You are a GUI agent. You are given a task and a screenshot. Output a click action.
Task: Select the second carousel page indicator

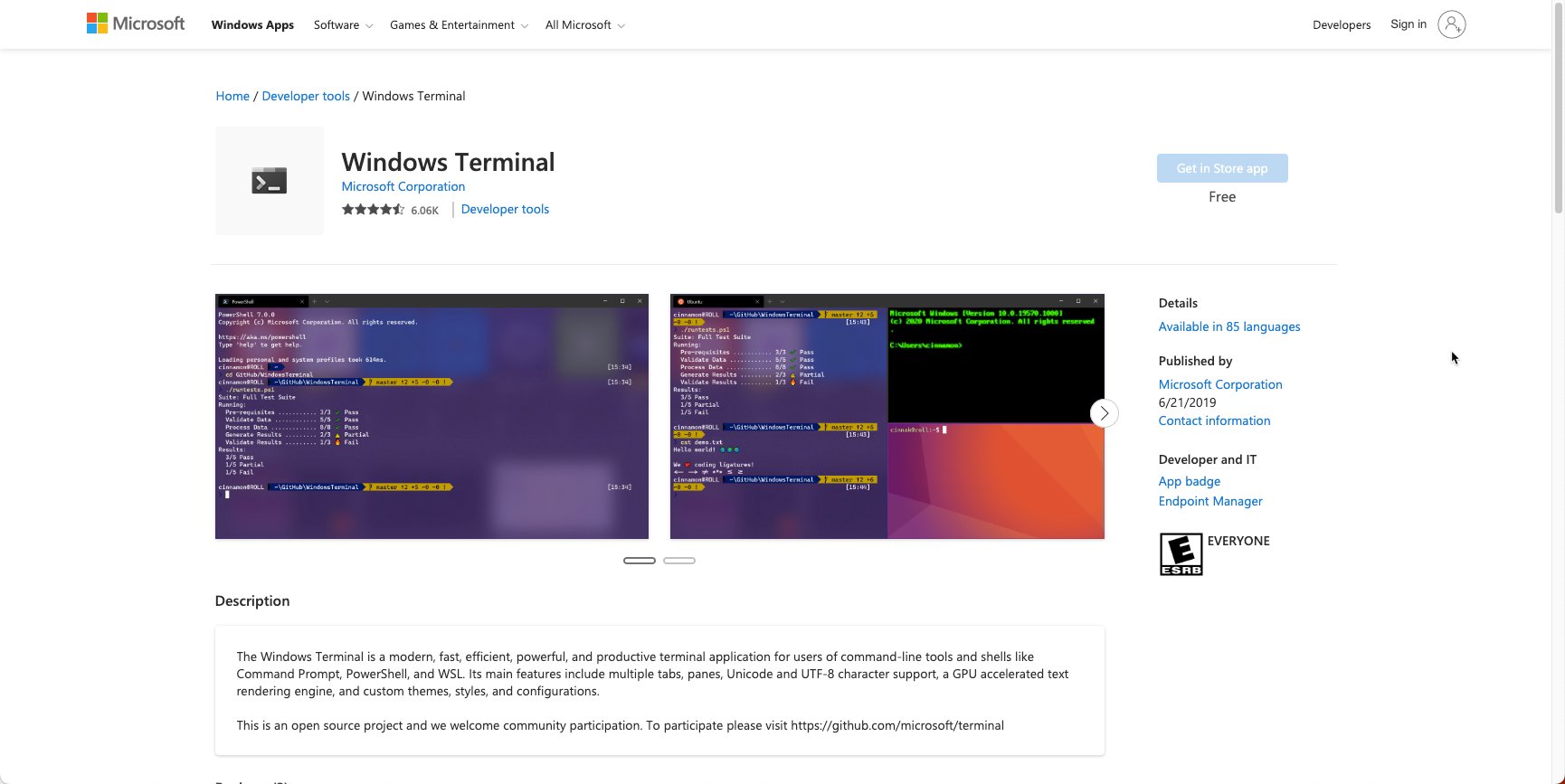679,561
